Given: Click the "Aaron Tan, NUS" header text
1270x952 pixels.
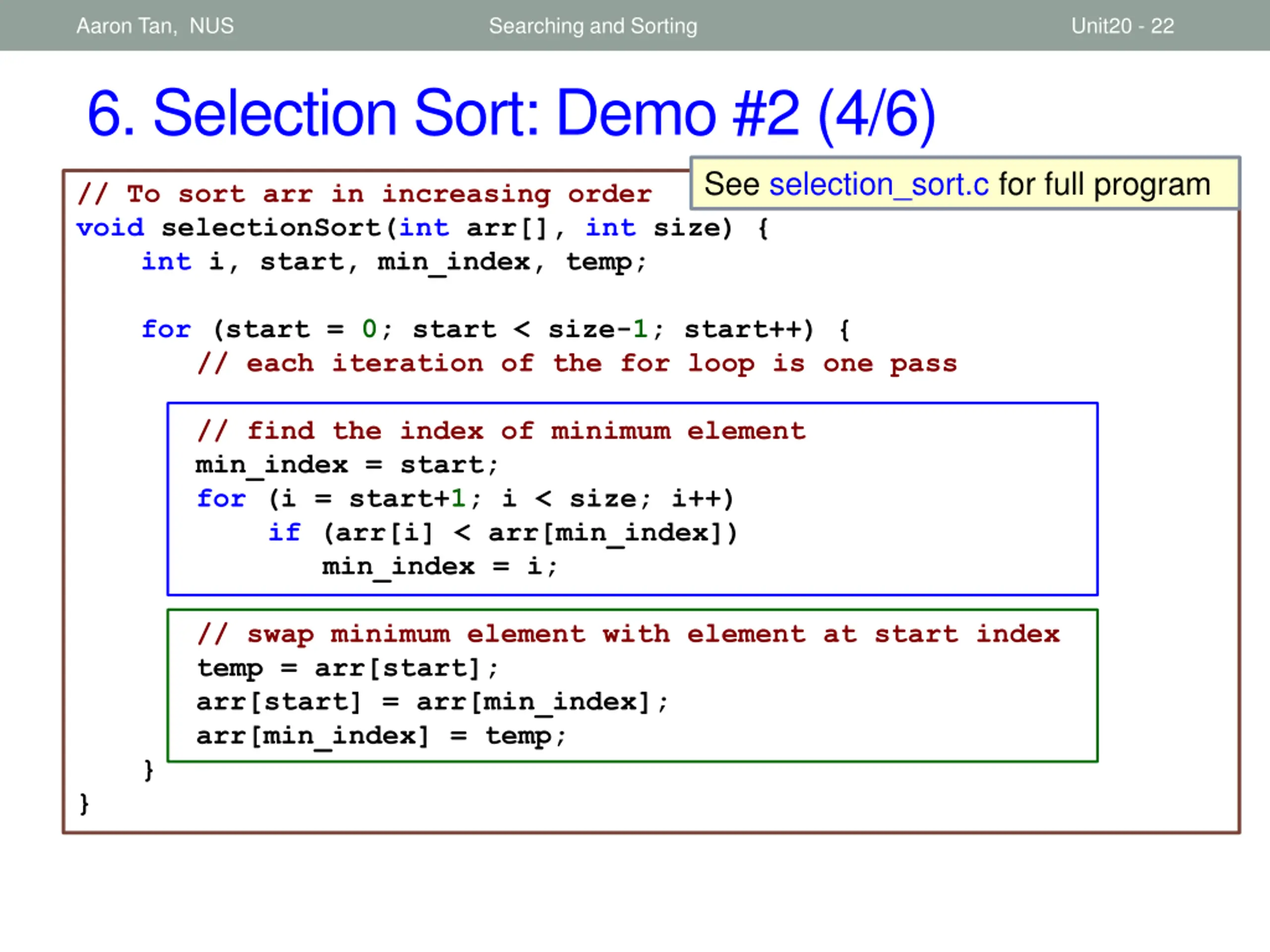Looking at the screenshot, I should [155, 26].
